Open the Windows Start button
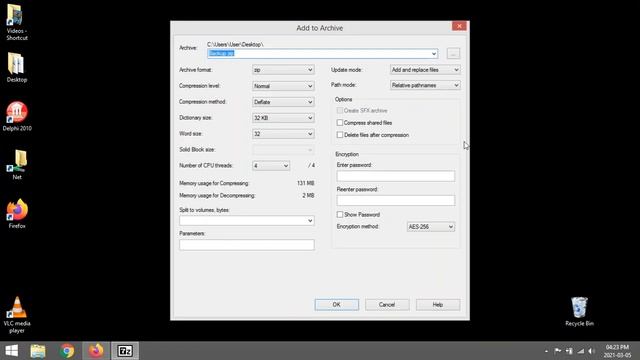 point(12,351)
